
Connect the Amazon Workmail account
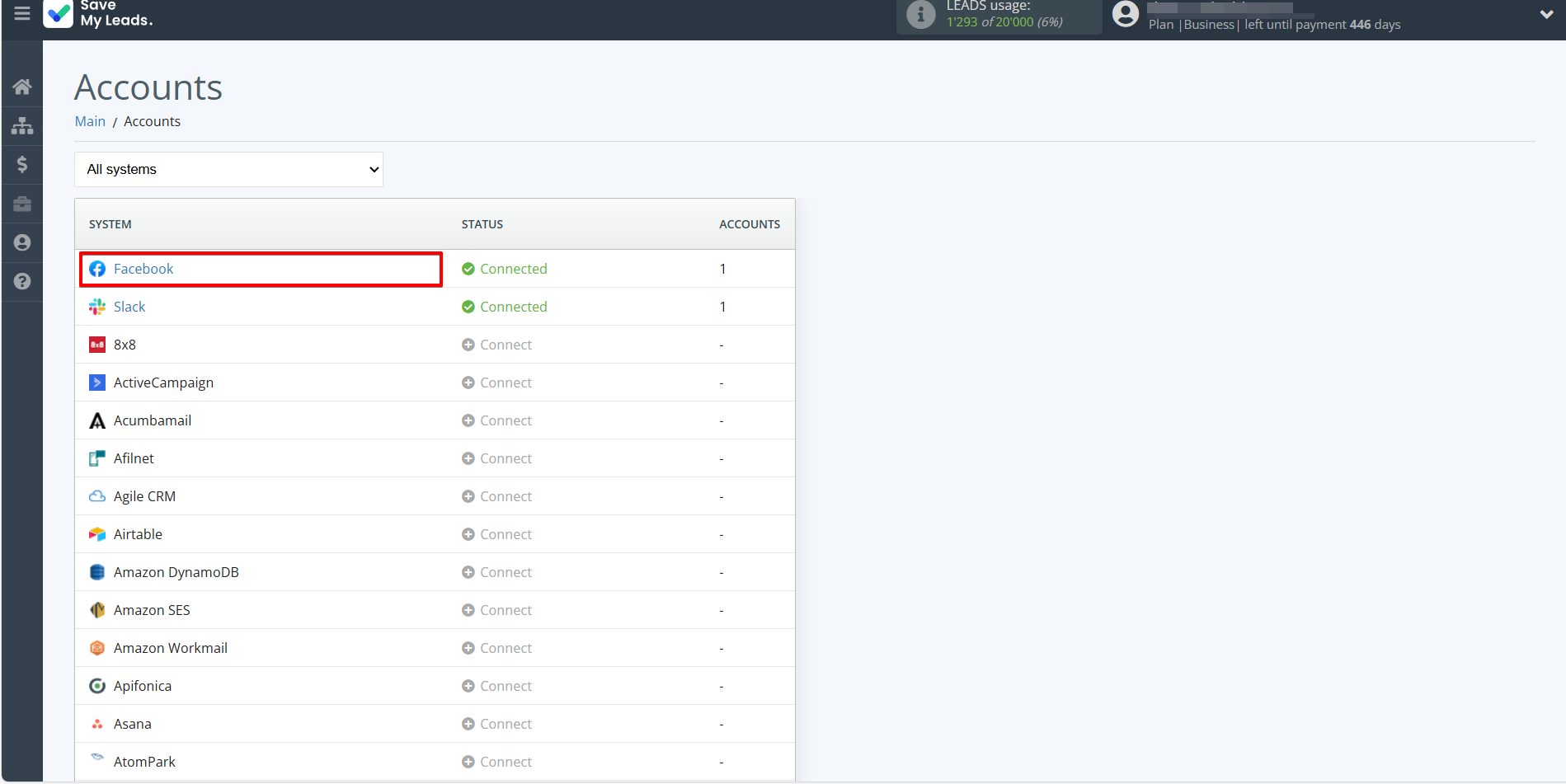pos(496,648)
